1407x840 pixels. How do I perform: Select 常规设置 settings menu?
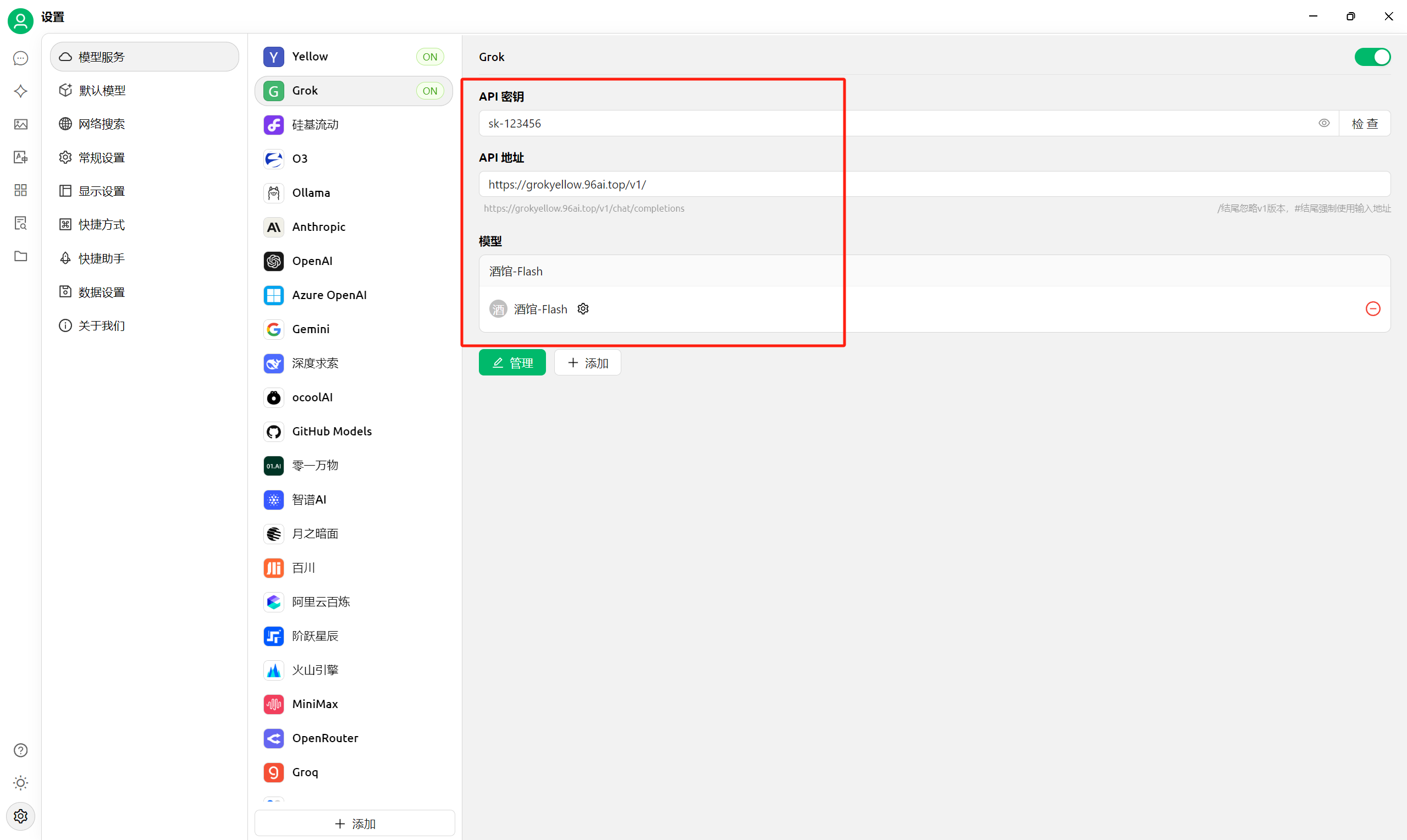pos(144,157)
